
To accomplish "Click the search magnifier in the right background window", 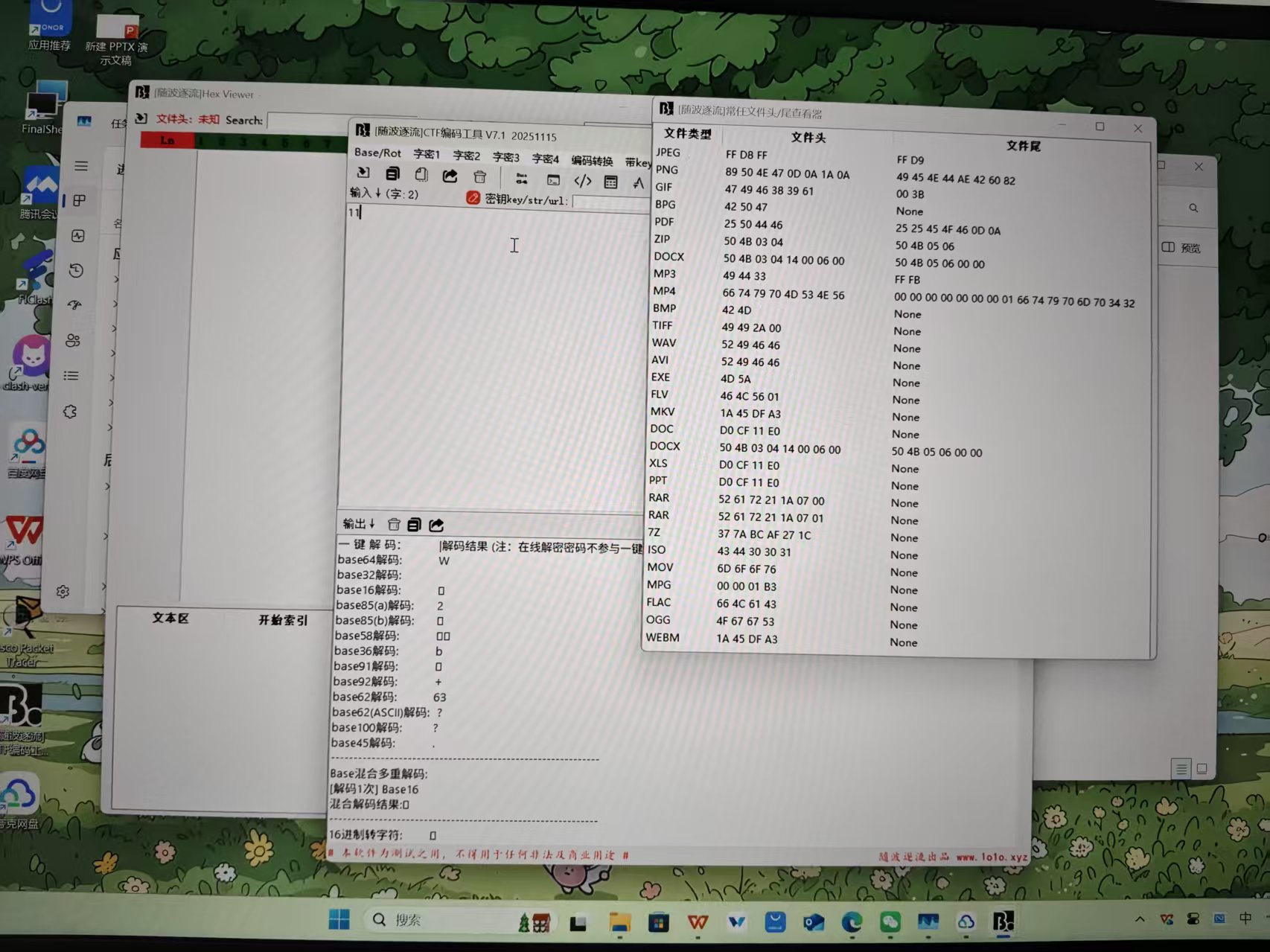I will tap(1193, 208).
